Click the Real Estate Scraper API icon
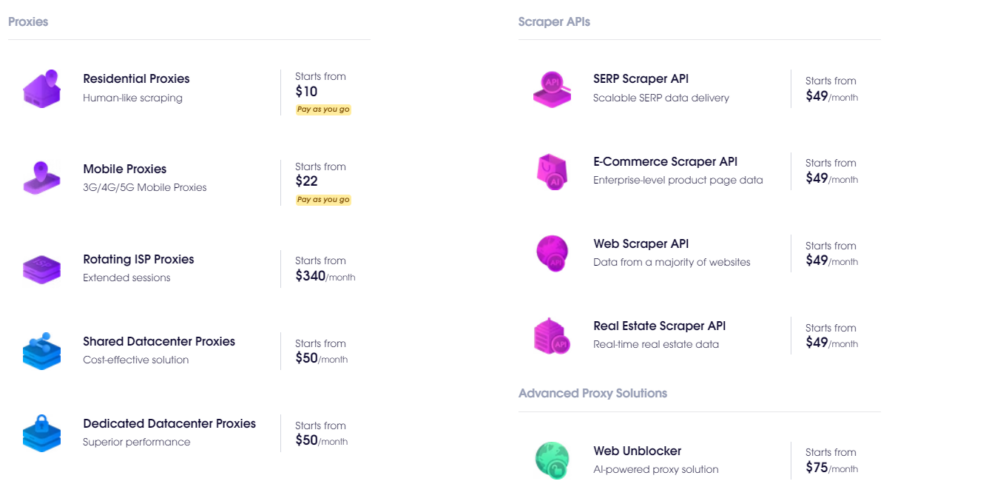The width and height of the screenshot is (1000, 501). [552, 335]
